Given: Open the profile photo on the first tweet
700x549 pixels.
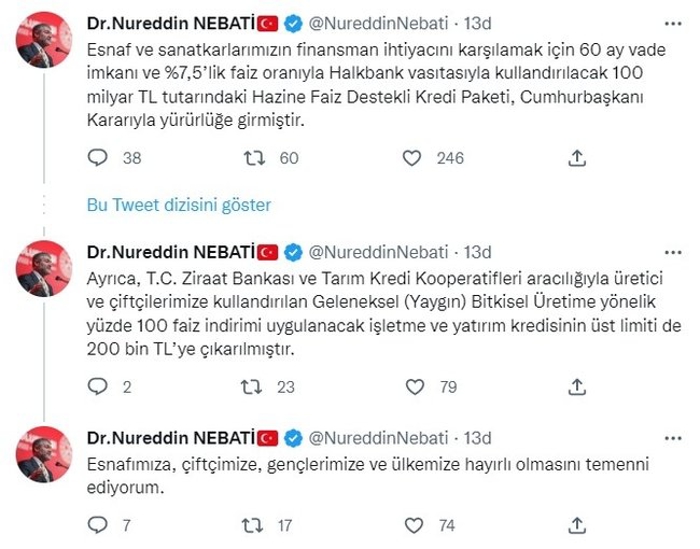Looking at the screenshot, I should [44, 40].
